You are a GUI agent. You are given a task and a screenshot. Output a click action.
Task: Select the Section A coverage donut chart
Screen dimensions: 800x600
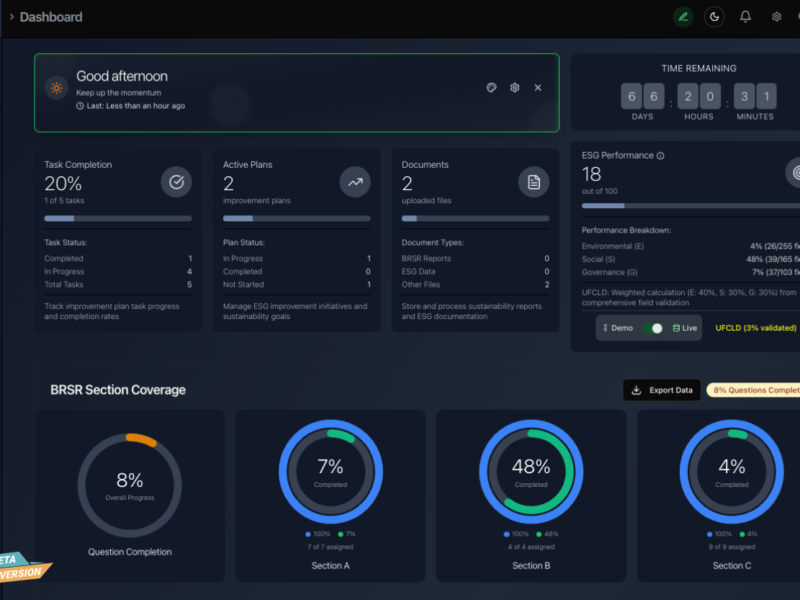[x=330, y=471]
